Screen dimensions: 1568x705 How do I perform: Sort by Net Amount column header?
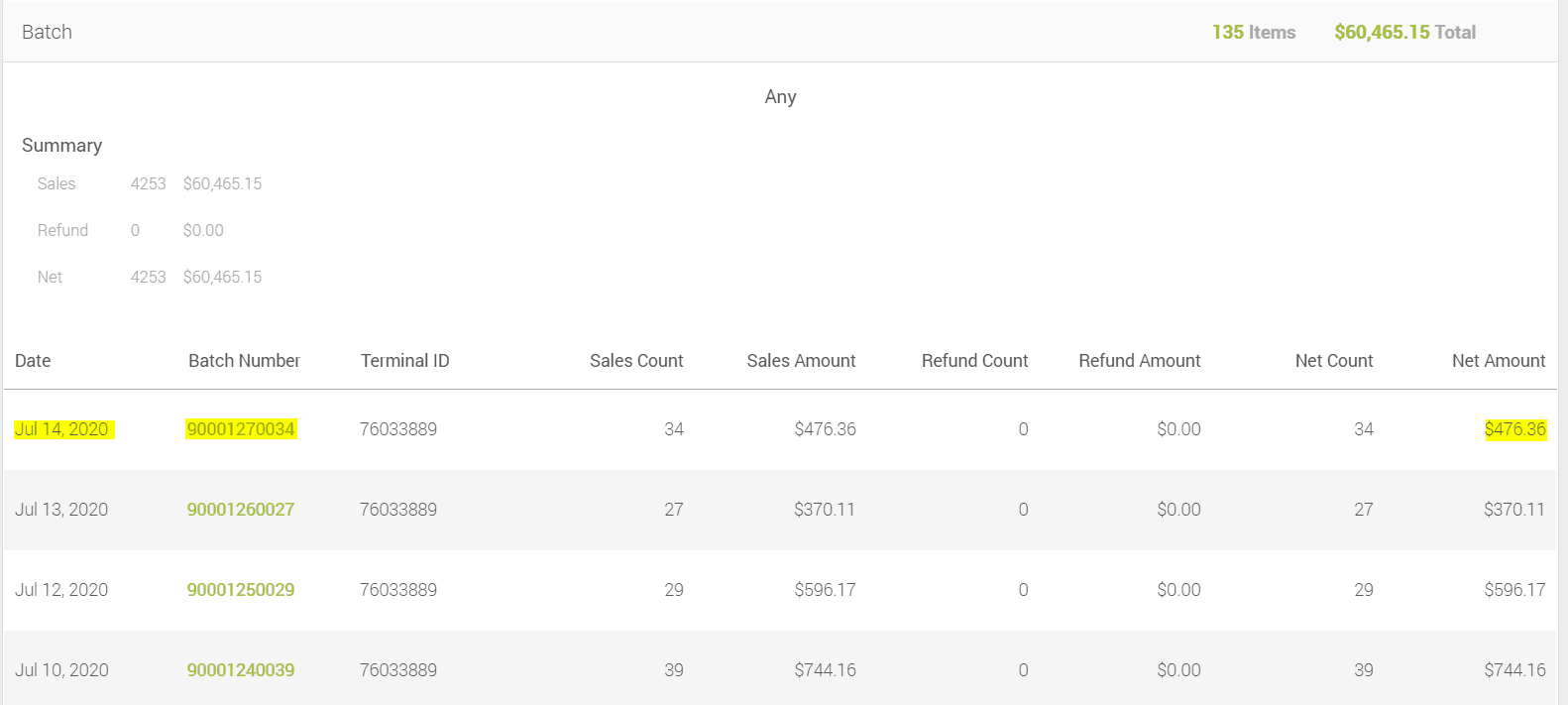[x=1499, y=361]
